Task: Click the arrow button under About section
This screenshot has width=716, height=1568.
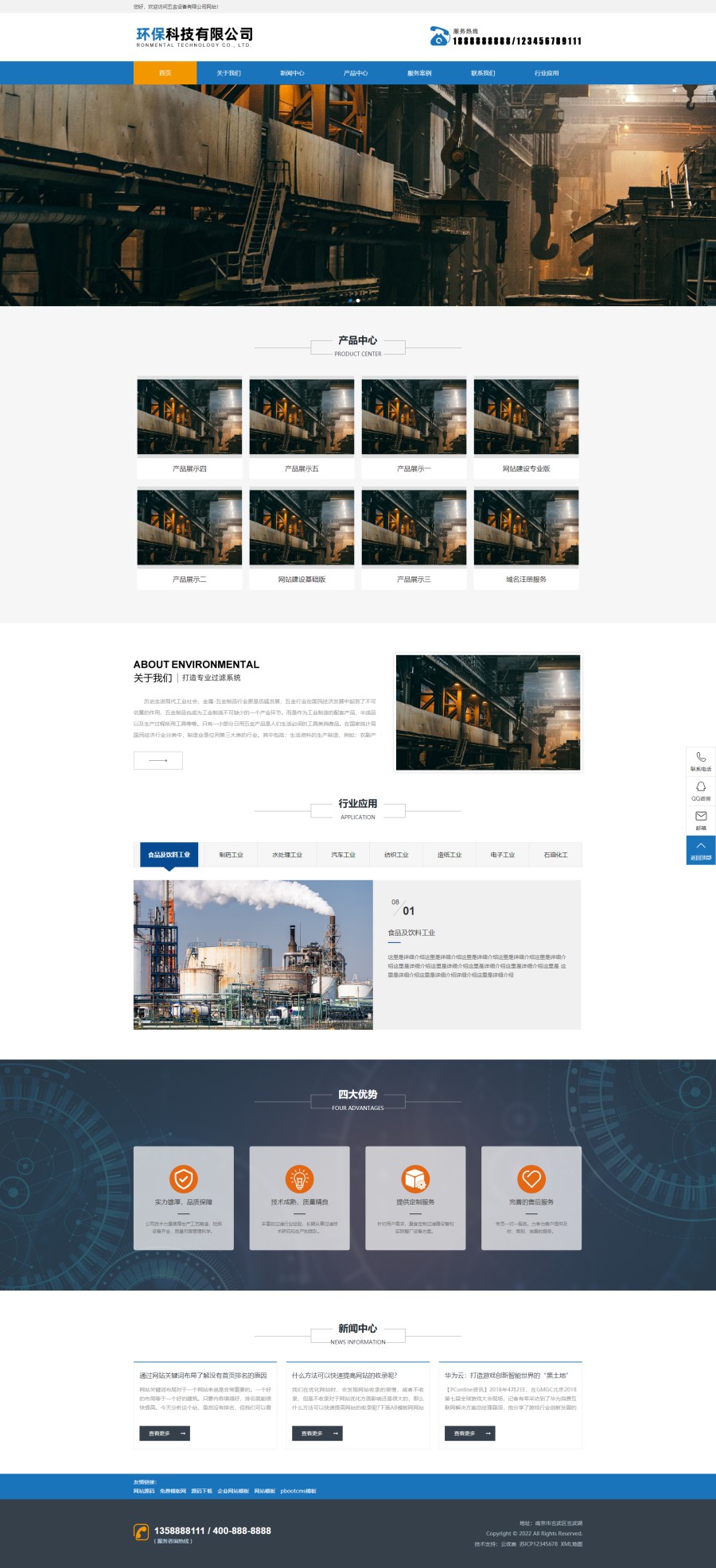Action: tap(158, 761)
